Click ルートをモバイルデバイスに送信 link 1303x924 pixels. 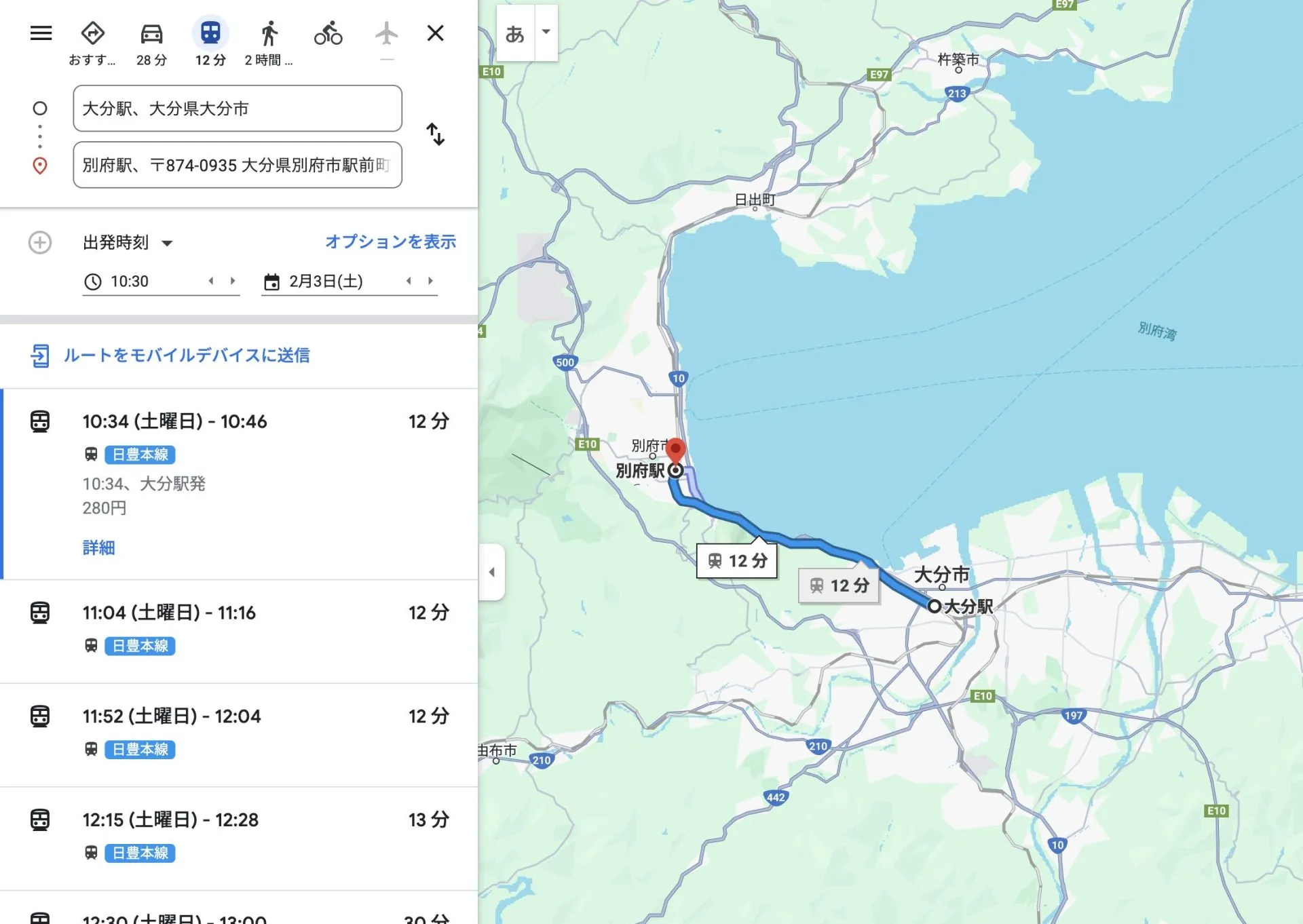186,355
